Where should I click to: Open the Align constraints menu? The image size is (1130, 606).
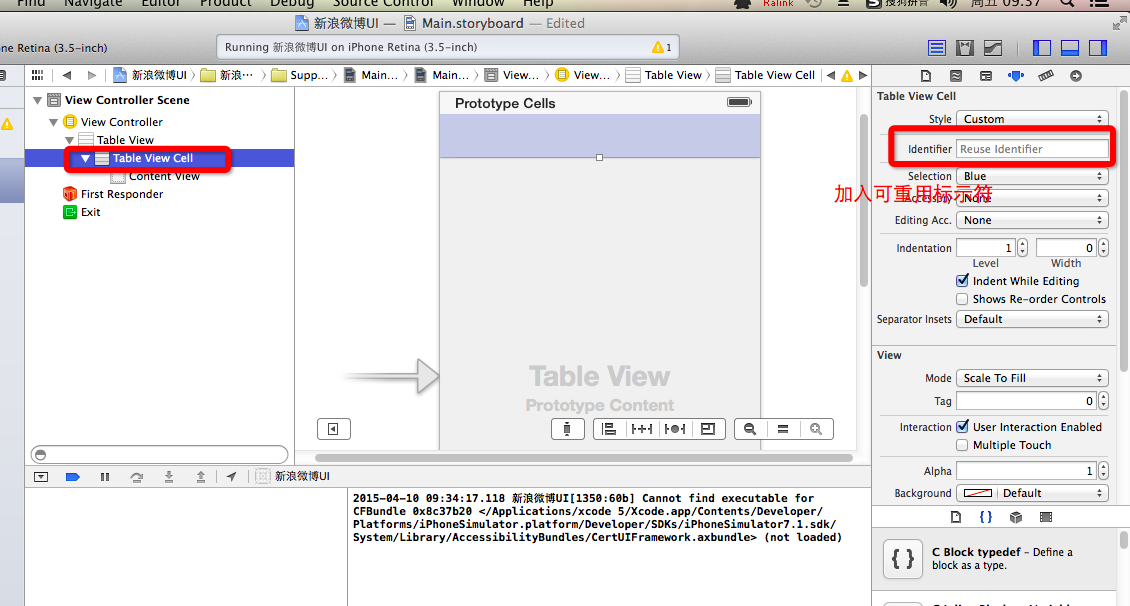point(609,429)
